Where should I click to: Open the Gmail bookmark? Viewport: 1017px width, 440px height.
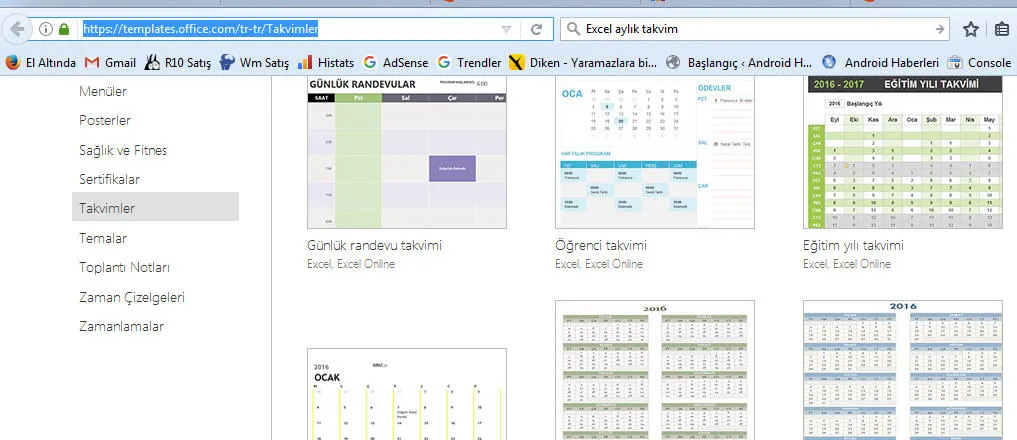click(x=109, y=62)
